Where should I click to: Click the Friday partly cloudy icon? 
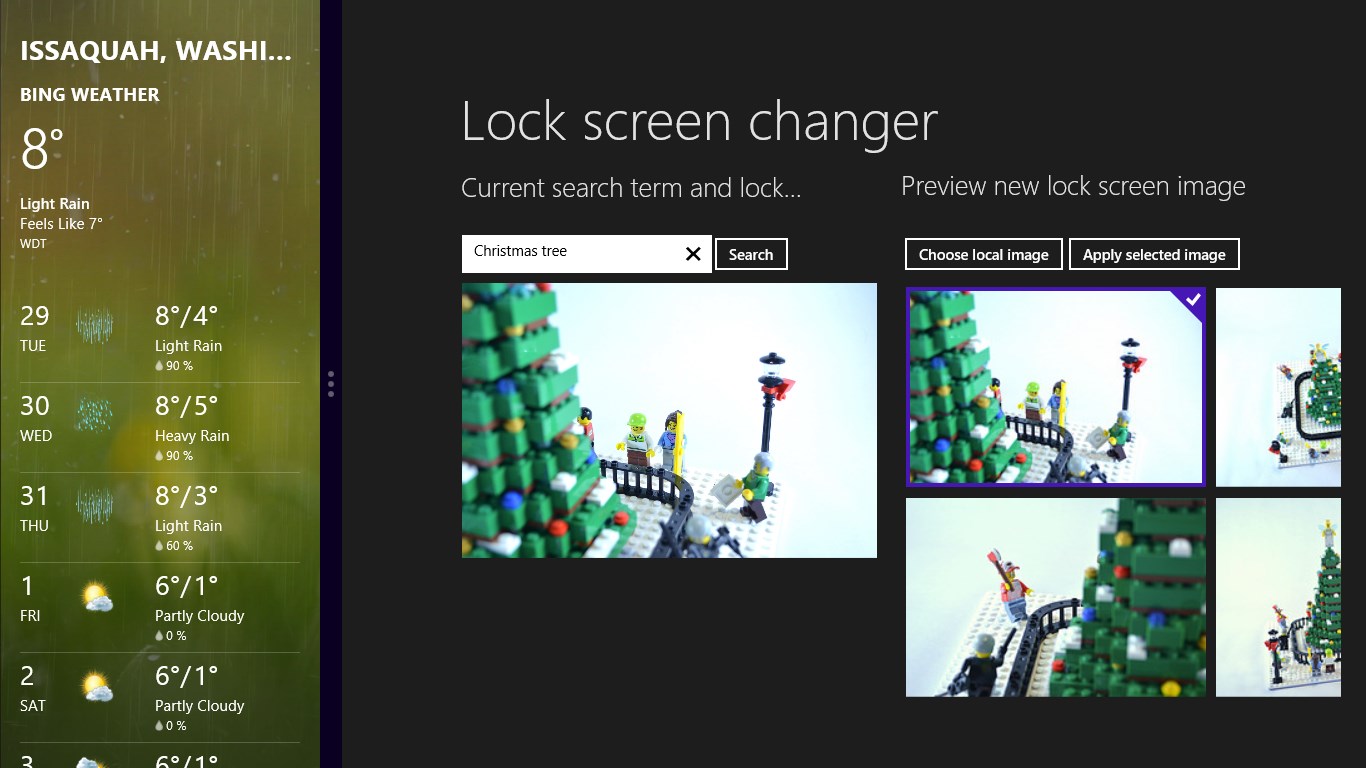click(x=96, y=598)
